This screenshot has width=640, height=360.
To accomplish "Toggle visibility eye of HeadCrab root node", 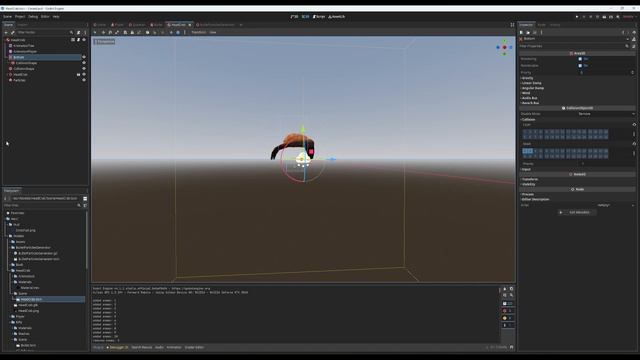I will (x=84, y=40).
